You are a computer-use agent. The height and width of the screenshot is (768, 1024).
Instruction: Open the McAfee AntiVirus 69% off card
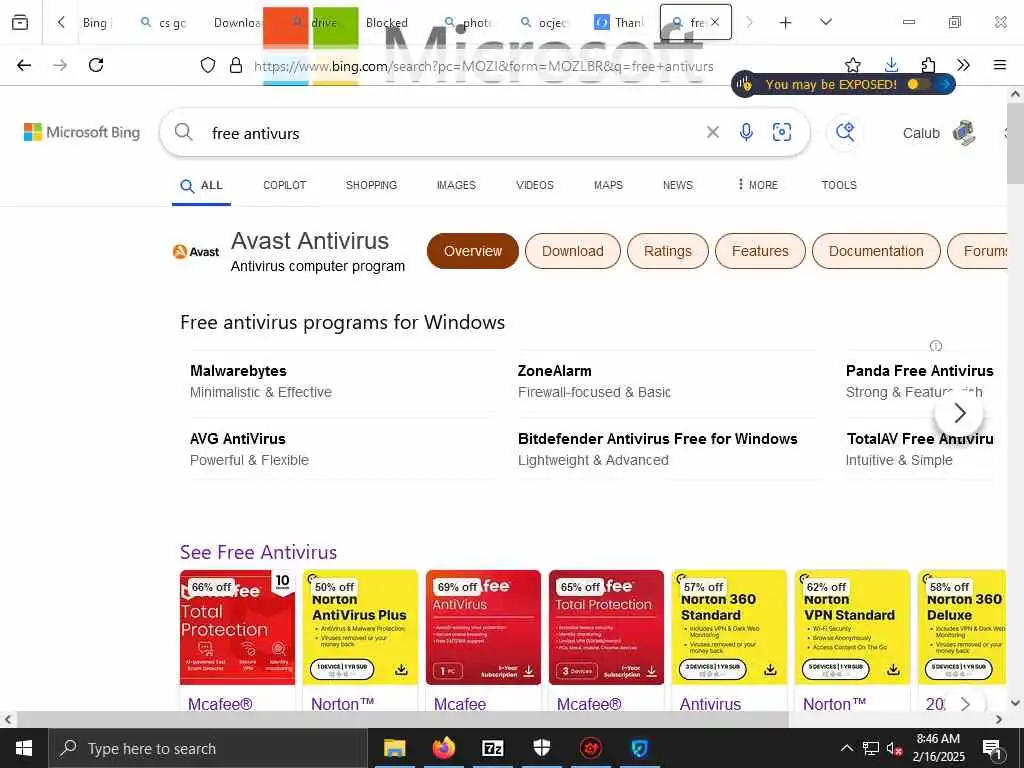pyautogui.click(x=483, y=628)
